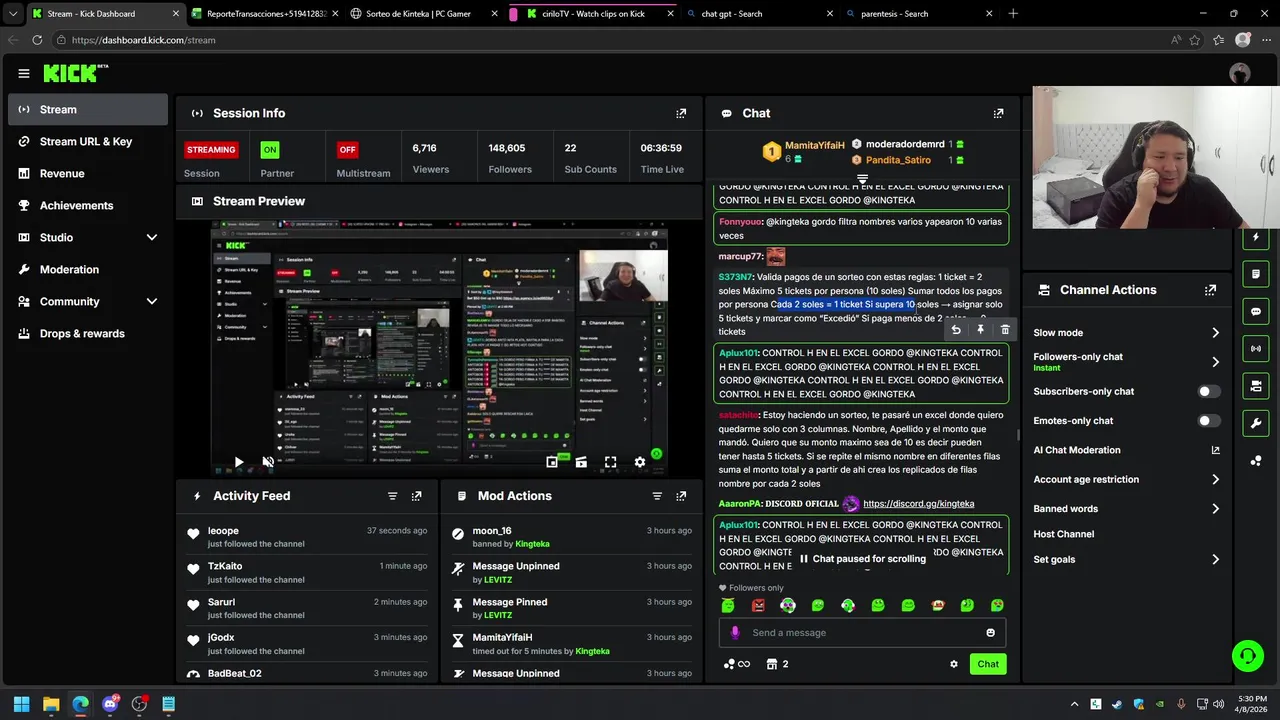Switch to Sorteo de Kinteka browser tab
The width and height of the screenshot is (1280, 720).
coord(424,14)
